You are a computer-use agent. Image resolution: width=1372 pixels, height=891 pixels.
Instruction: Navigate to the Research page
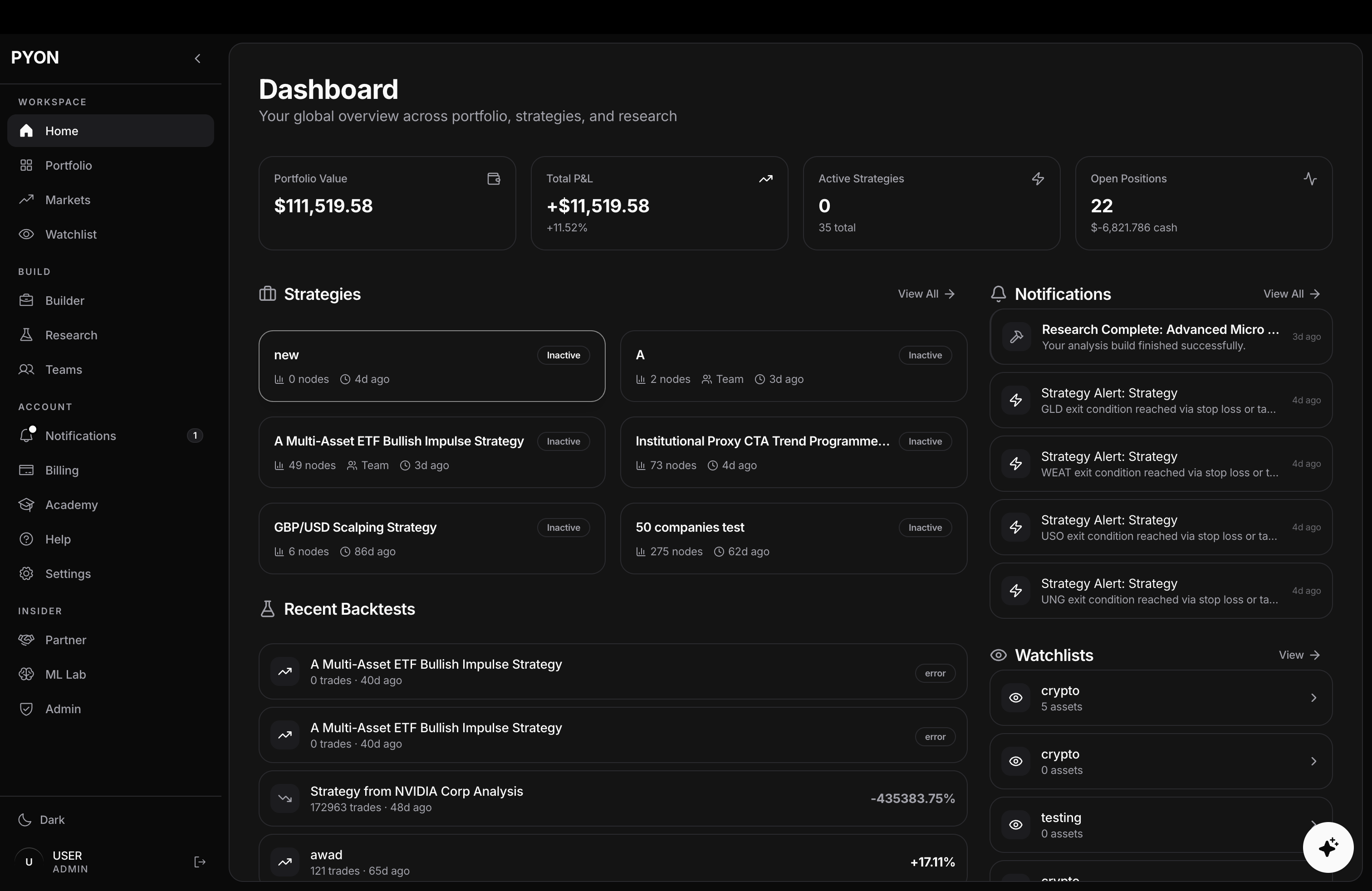point(110,335)
